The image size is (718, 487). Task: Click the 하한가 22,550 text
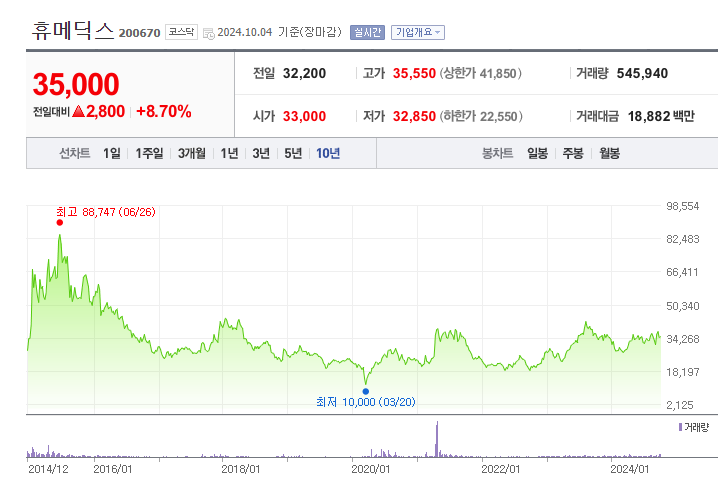pos(481,116)
